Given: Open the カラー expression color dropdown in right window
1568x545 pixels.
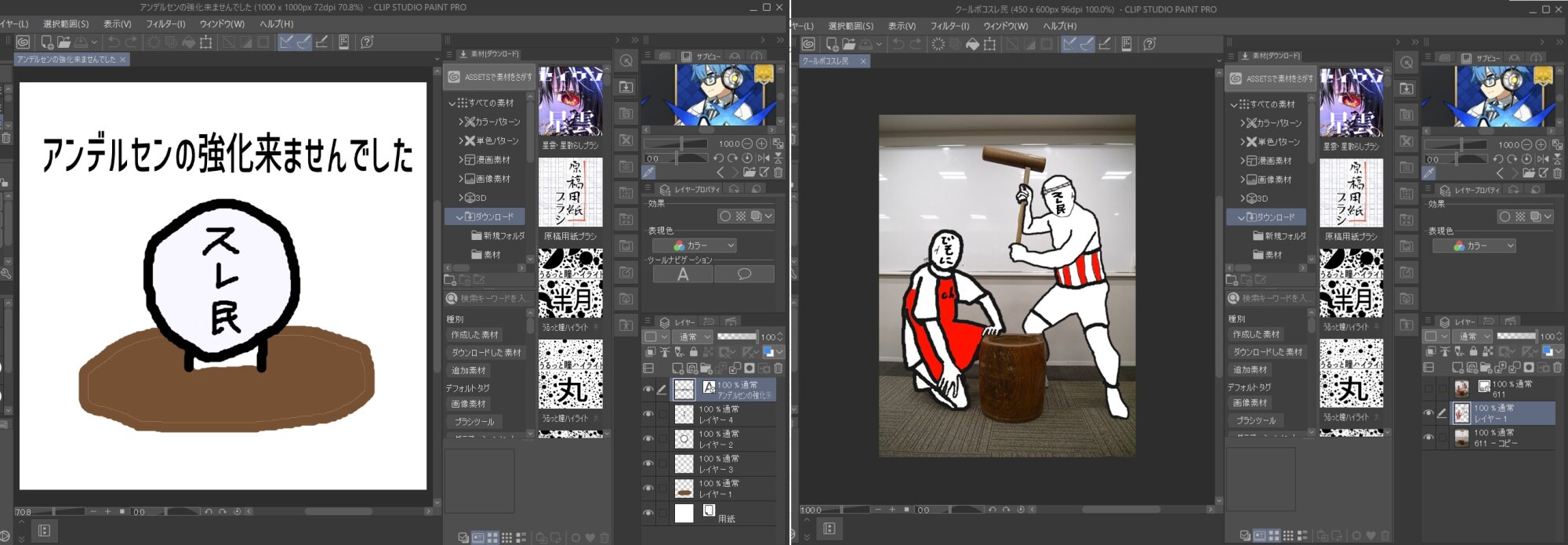Looking at the screenshot, I should (1475, 246).
